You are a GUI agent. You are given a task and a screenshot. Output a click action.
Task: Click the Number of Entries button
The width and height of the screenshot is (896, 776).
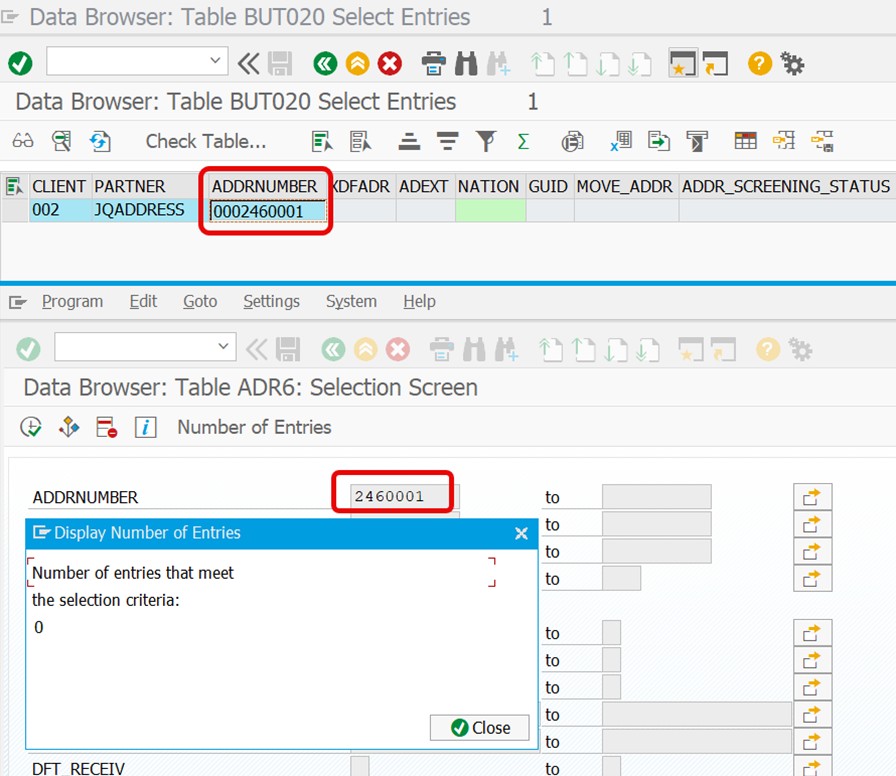(254, 427)
